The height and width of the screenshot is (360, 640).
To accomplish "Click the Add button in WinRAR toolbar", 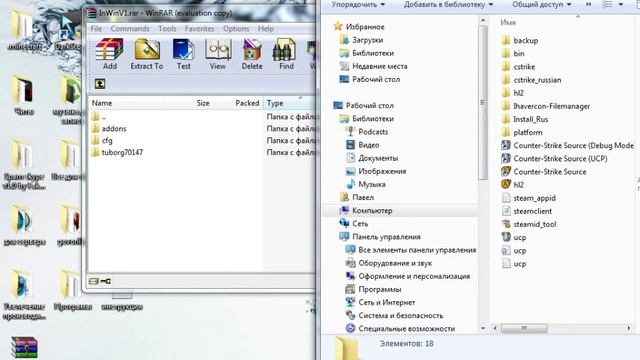I will (109, 54).
